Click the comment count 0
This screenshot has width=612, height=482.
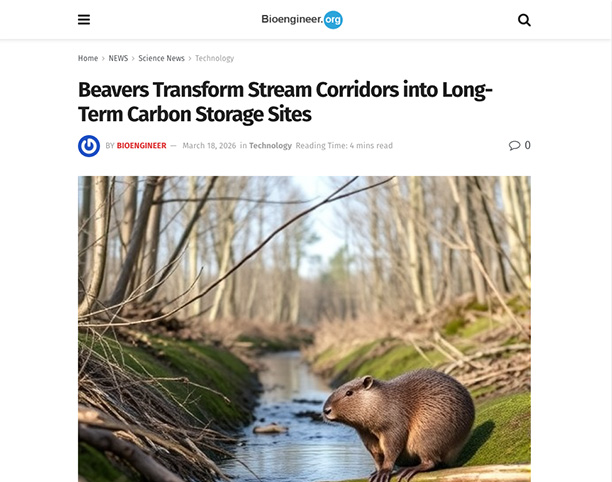click(x=527, y=145)
